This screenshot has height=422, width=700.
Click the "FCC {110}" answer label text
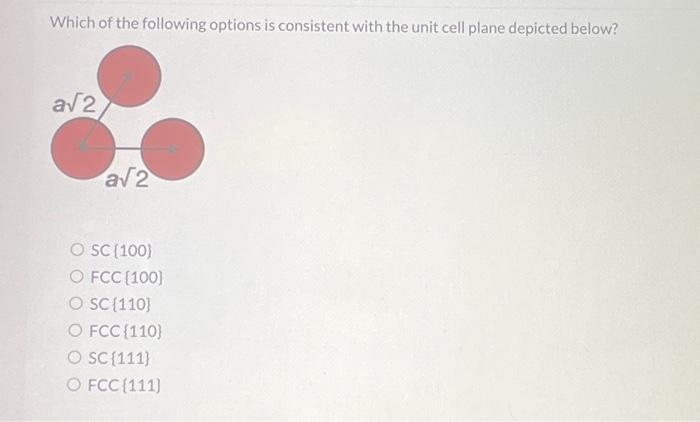(x=125, y=331)
